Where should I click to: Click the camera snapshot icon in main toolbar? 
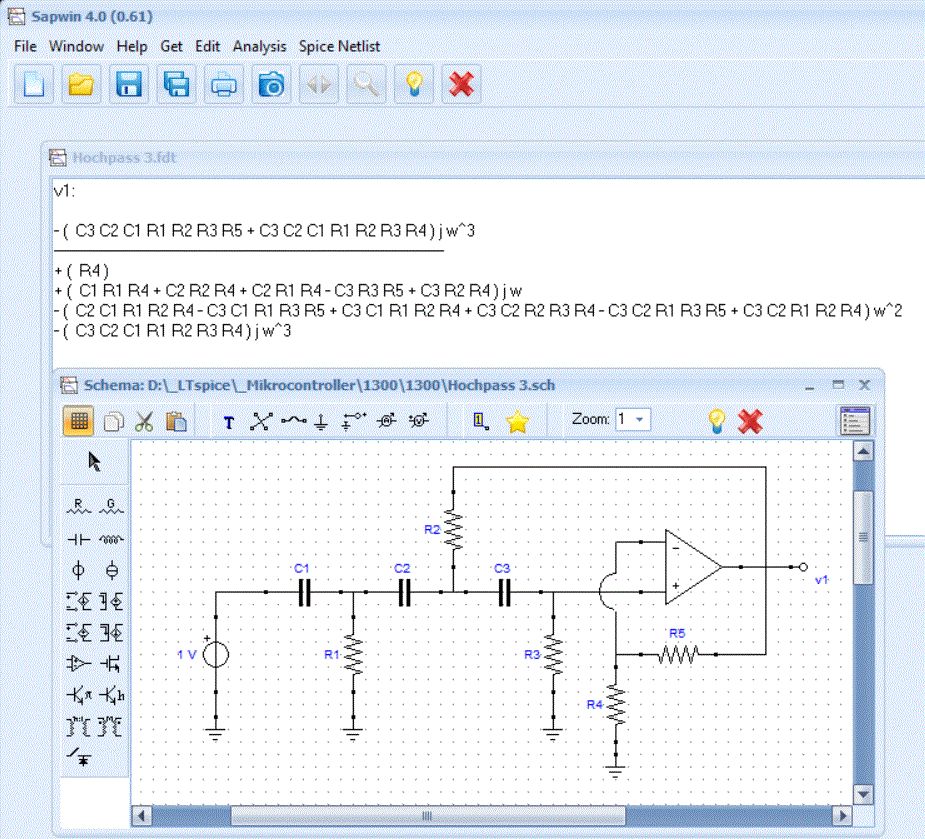(x=270, y=85)
